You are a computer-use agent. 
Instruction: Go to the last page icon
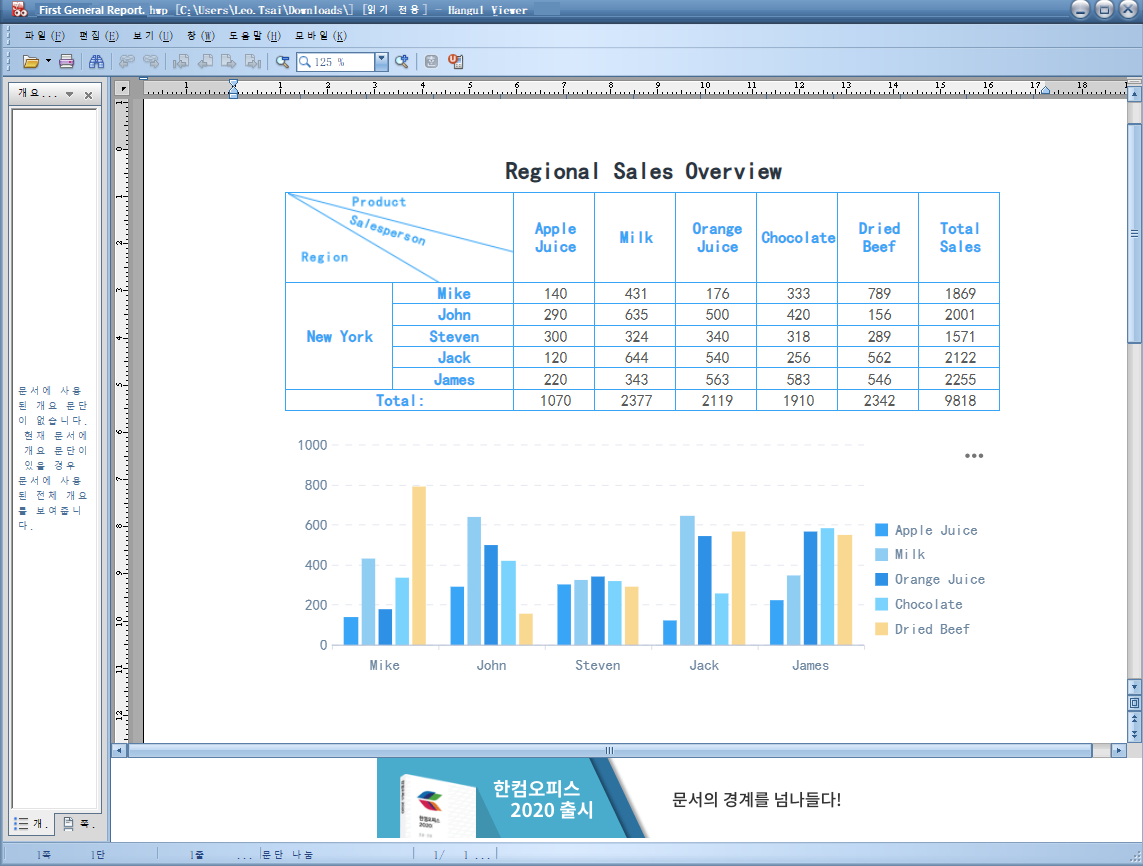(253, 62)
